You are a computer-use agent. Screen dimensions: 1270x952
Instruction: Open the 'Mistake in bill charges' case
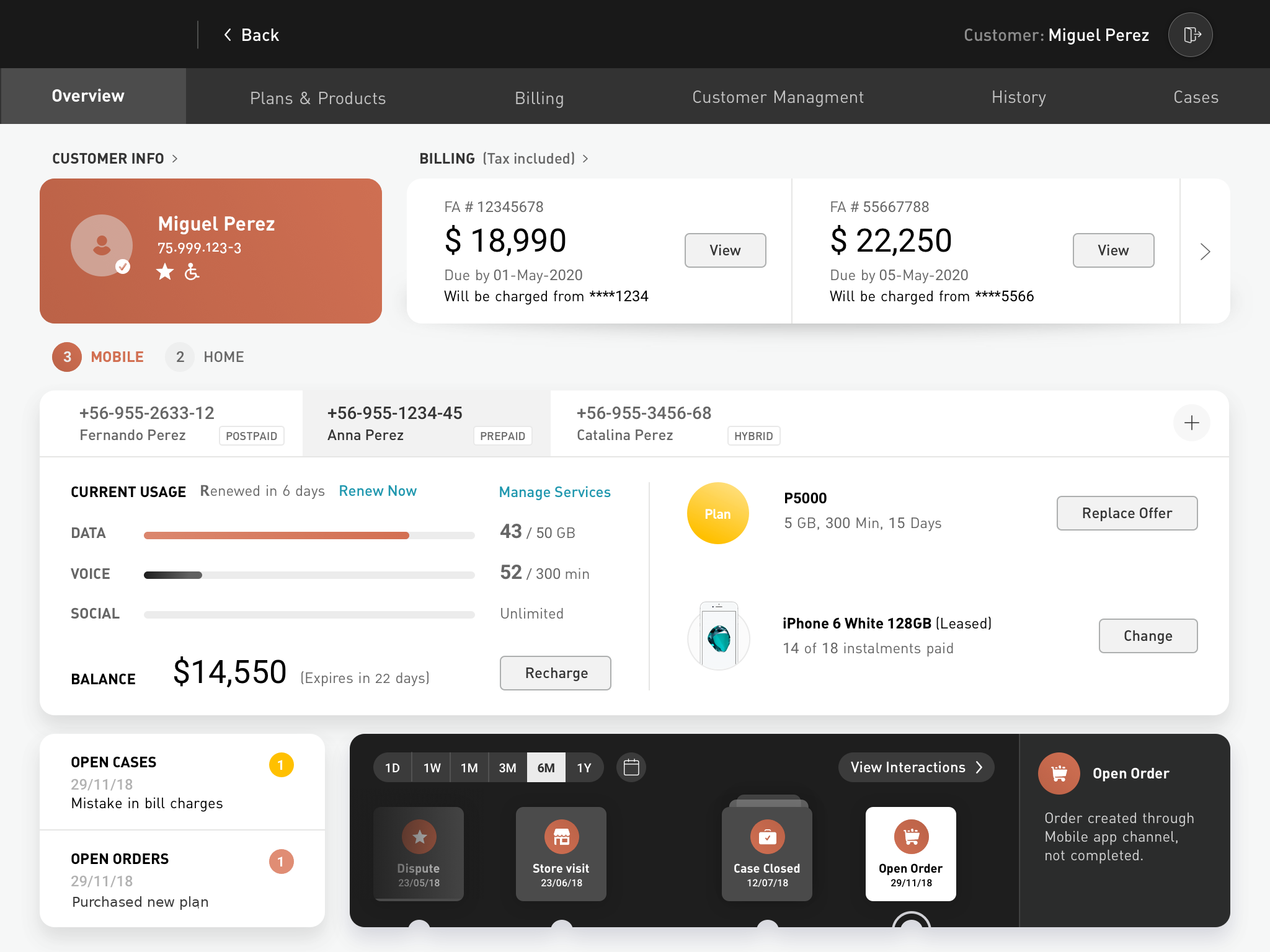coord(182,782)
